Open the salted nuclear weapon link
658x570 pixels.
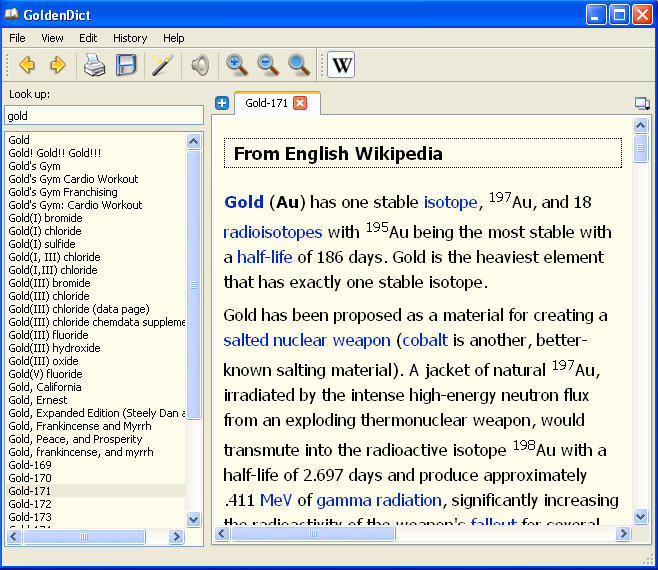pos(307,340)
